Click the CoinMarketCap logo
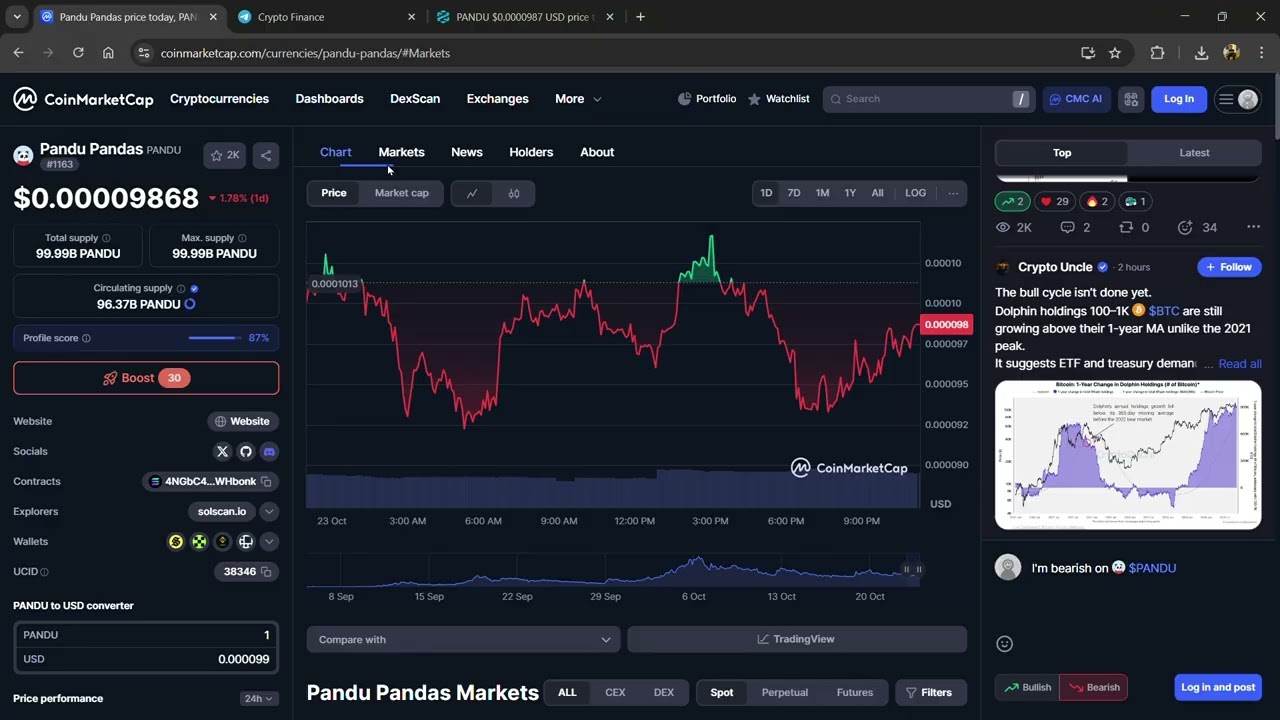 (x=83, y=99)
